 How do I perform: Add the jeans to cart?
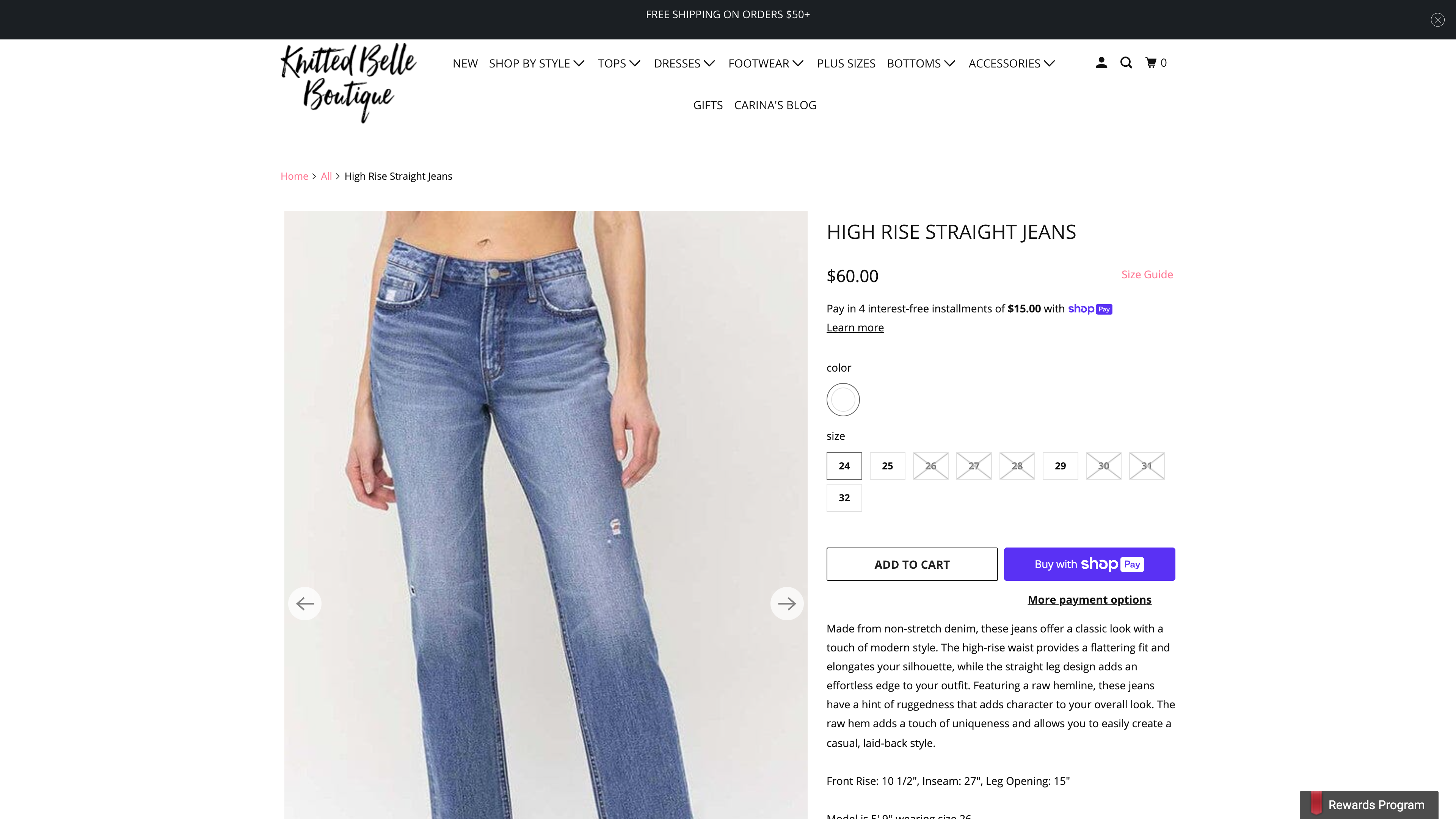(x=912, y=564)
